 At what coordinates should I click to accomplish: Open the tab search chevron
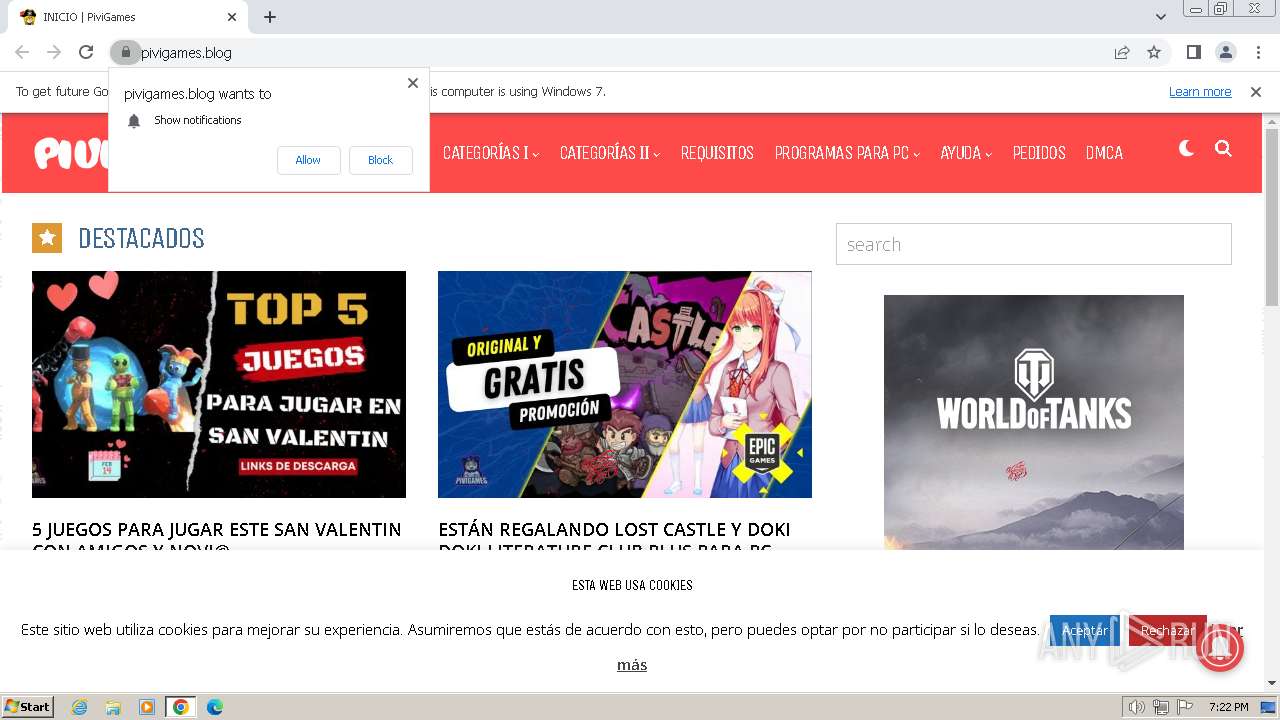[x=1161, y=17]
